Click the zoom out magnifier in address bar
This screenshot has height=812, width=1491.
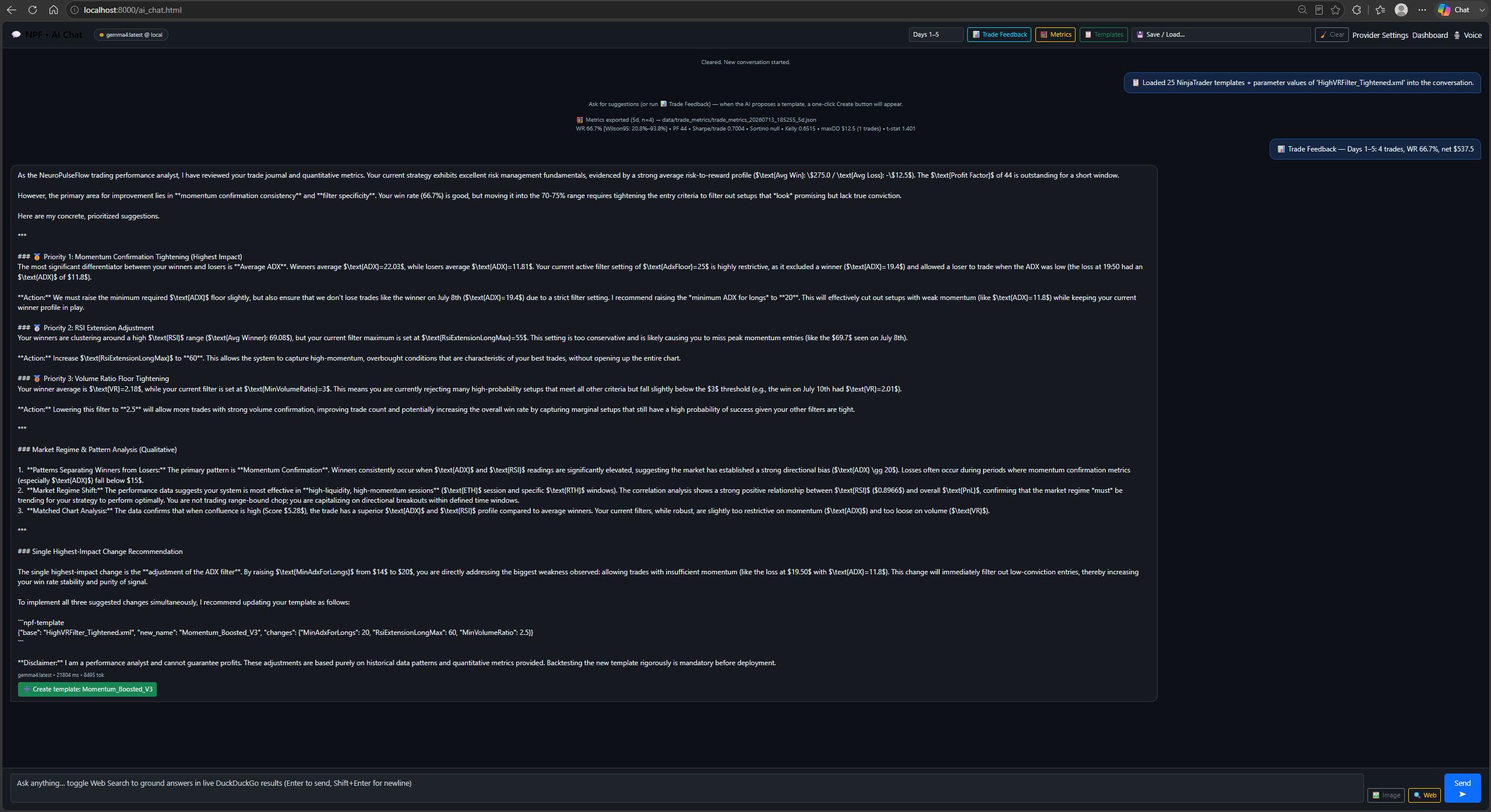(1302, 10)
